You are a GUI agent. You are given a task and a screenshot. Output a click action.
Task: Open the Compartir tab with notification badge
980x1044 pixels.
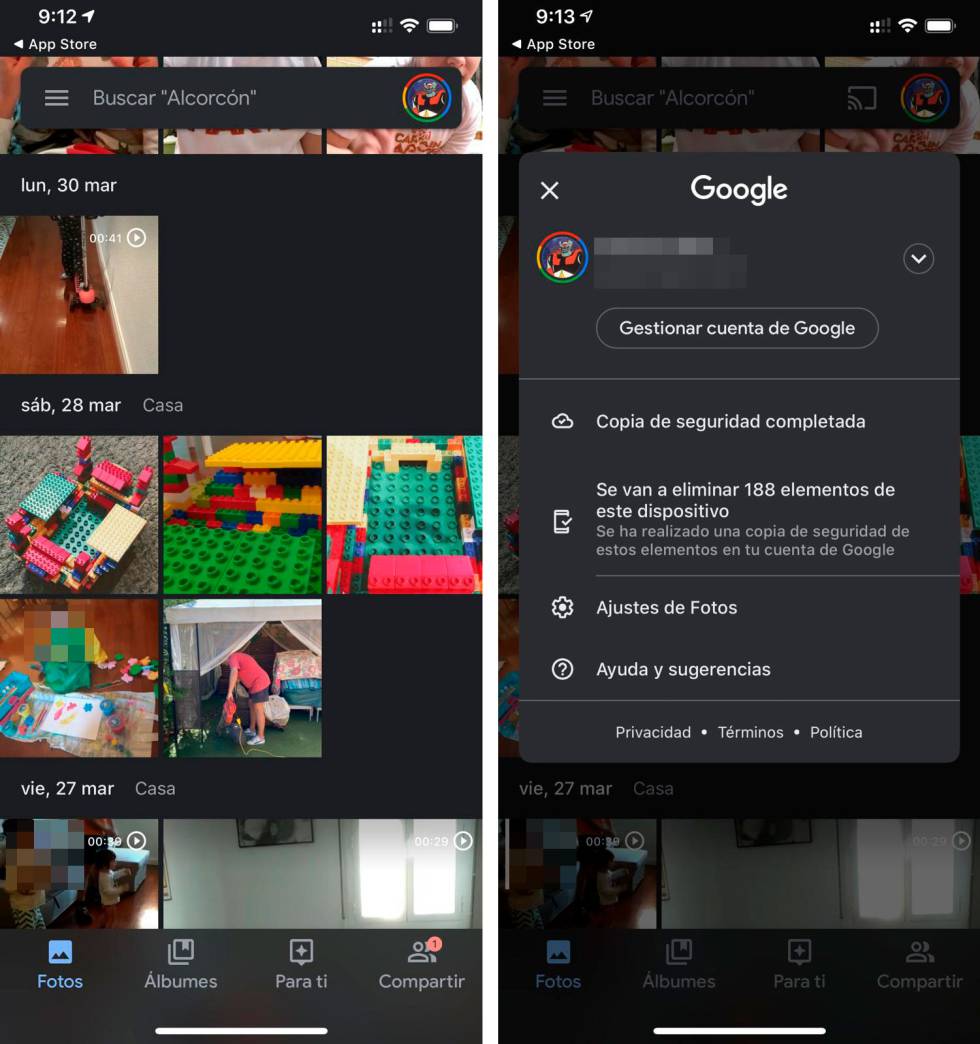tap(421, 965)
